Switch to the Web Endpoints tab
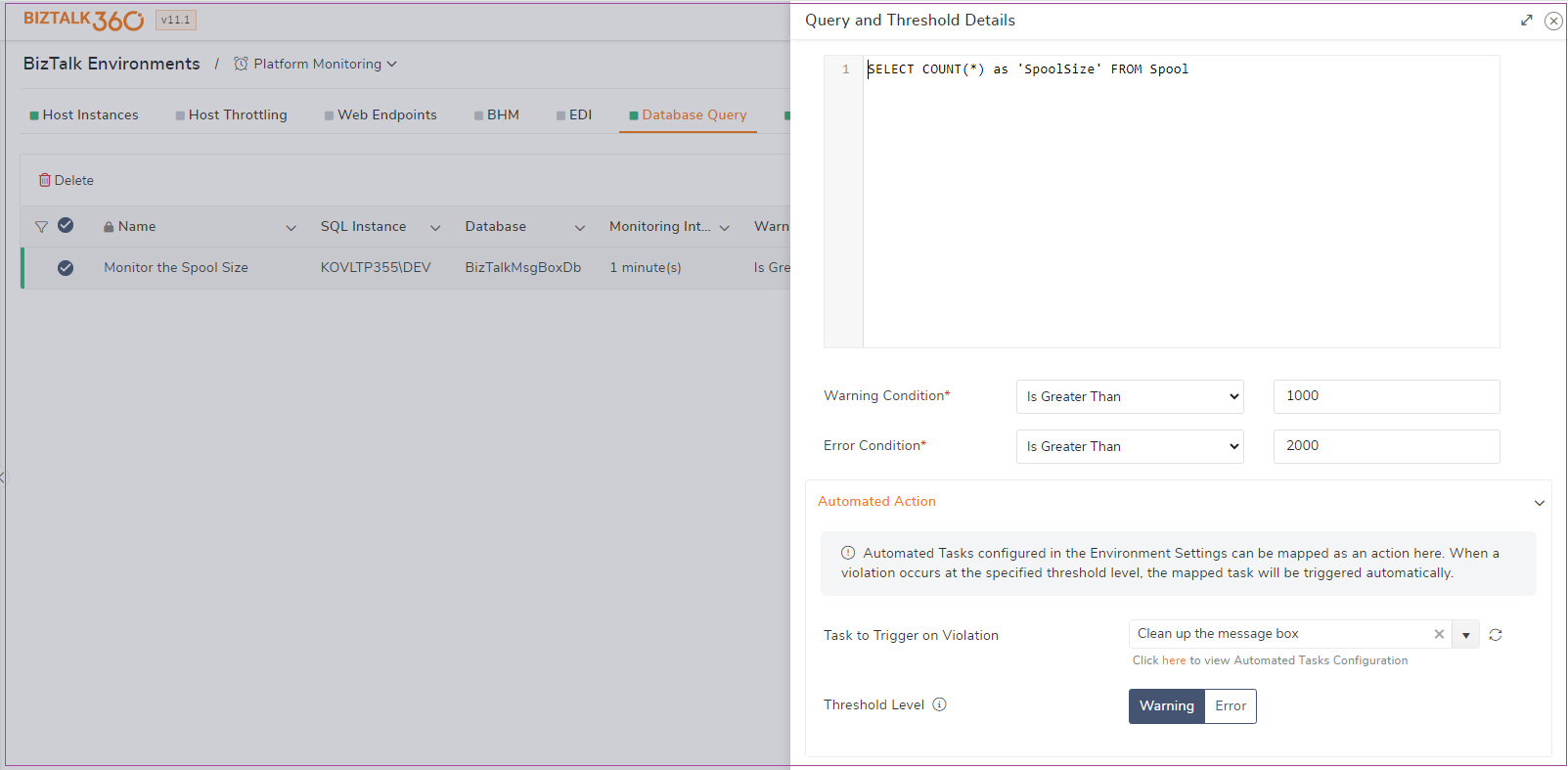1568x770 pixels. pos(381,115)
